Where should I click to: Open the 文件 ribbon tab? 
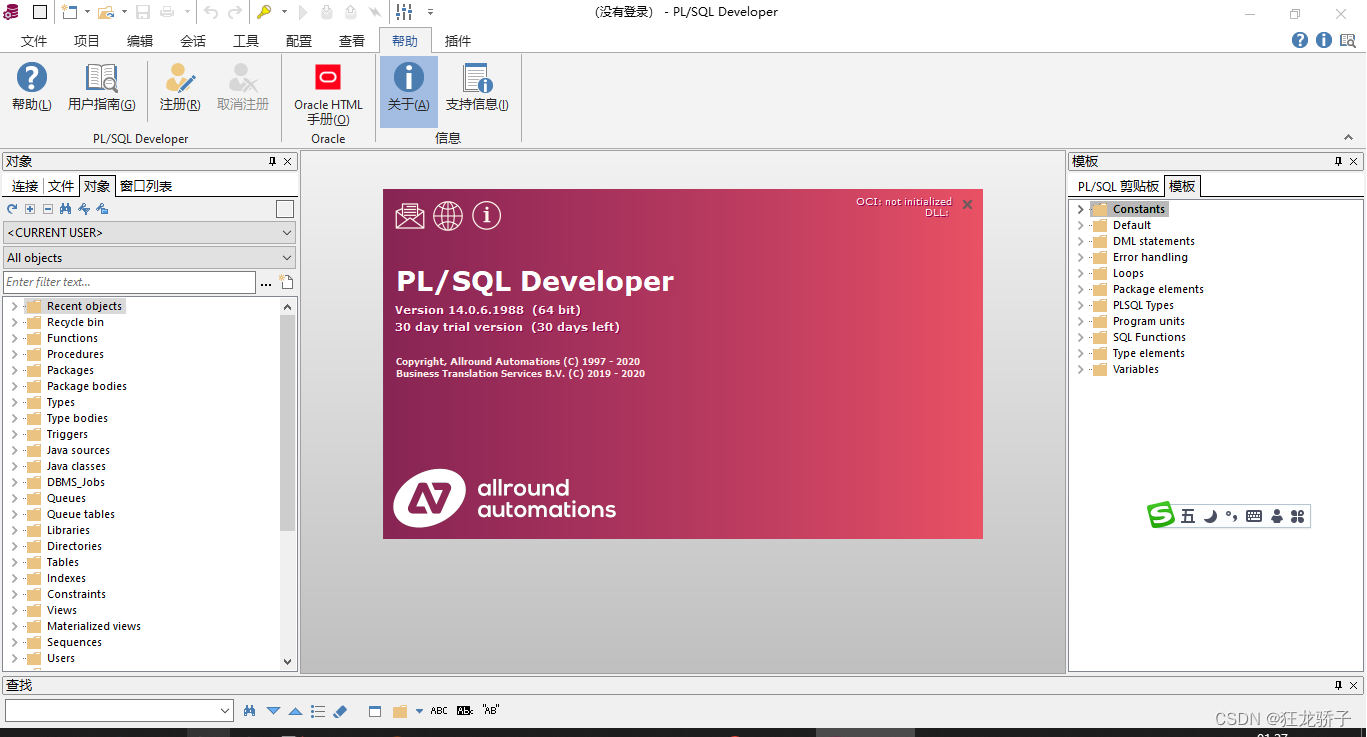[34, 41]
